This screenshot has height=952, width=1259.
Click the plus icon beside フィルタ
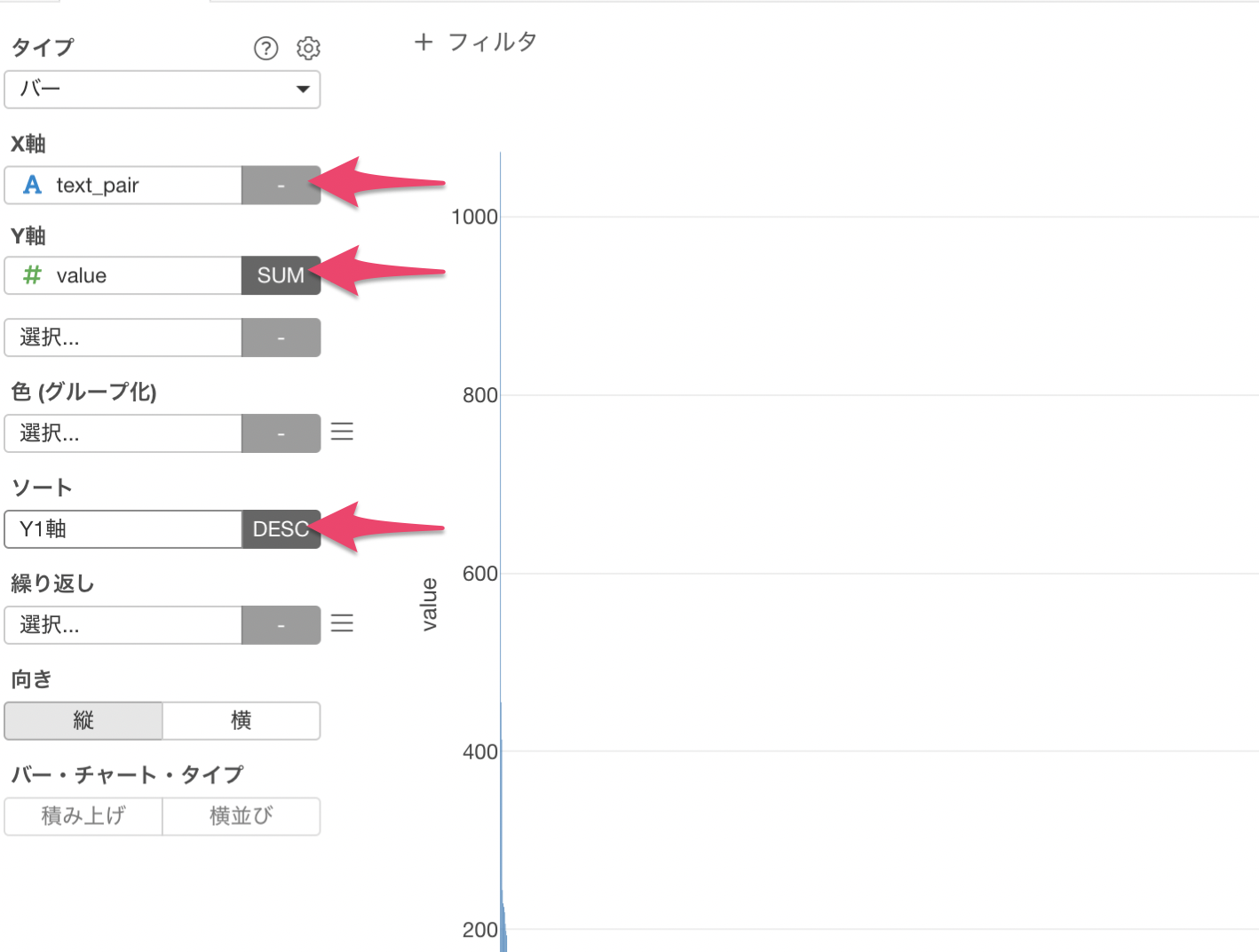[424, 42]
